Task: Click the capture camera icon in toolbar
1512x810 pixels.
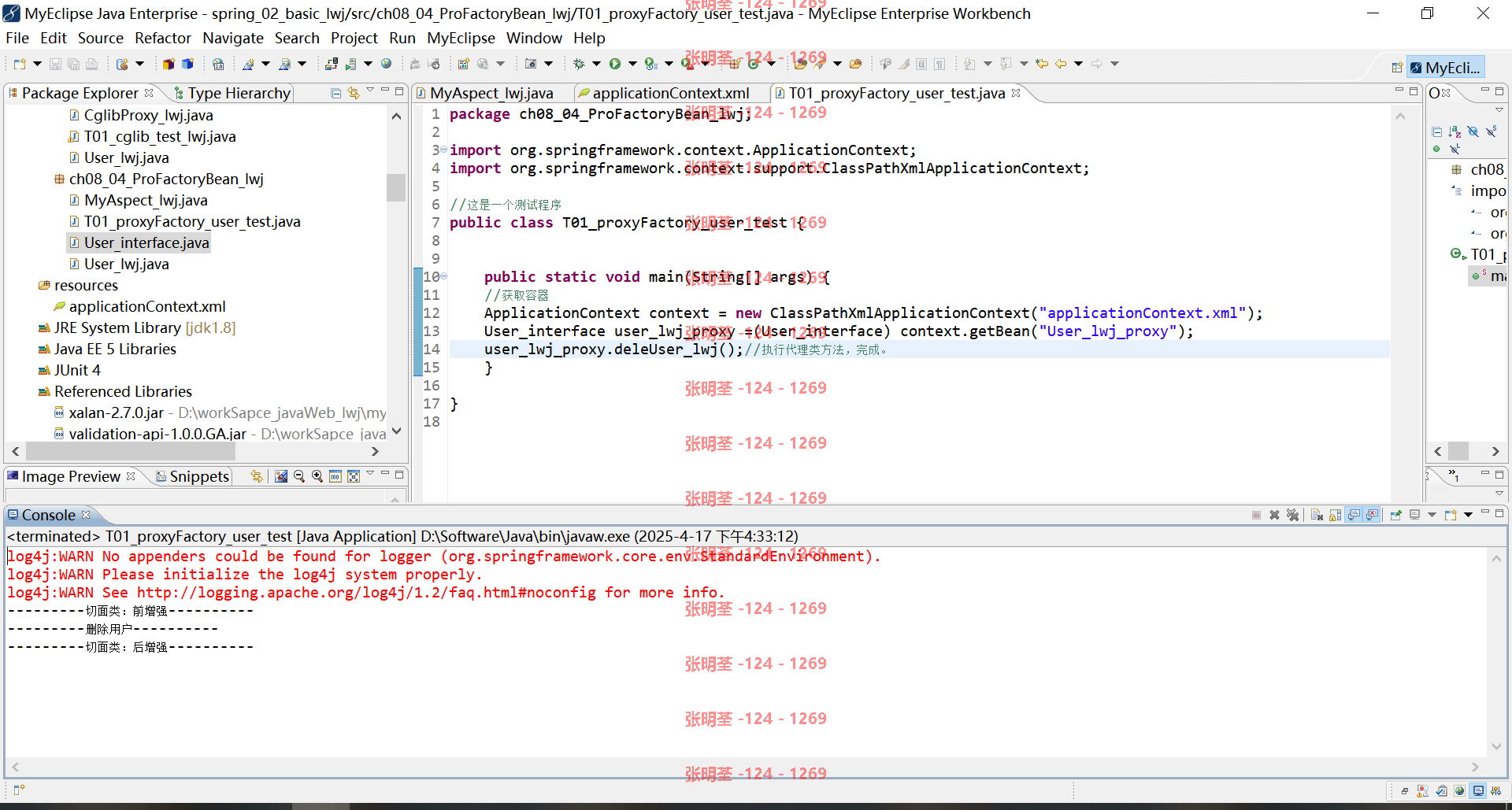Action: pos(531,64)
